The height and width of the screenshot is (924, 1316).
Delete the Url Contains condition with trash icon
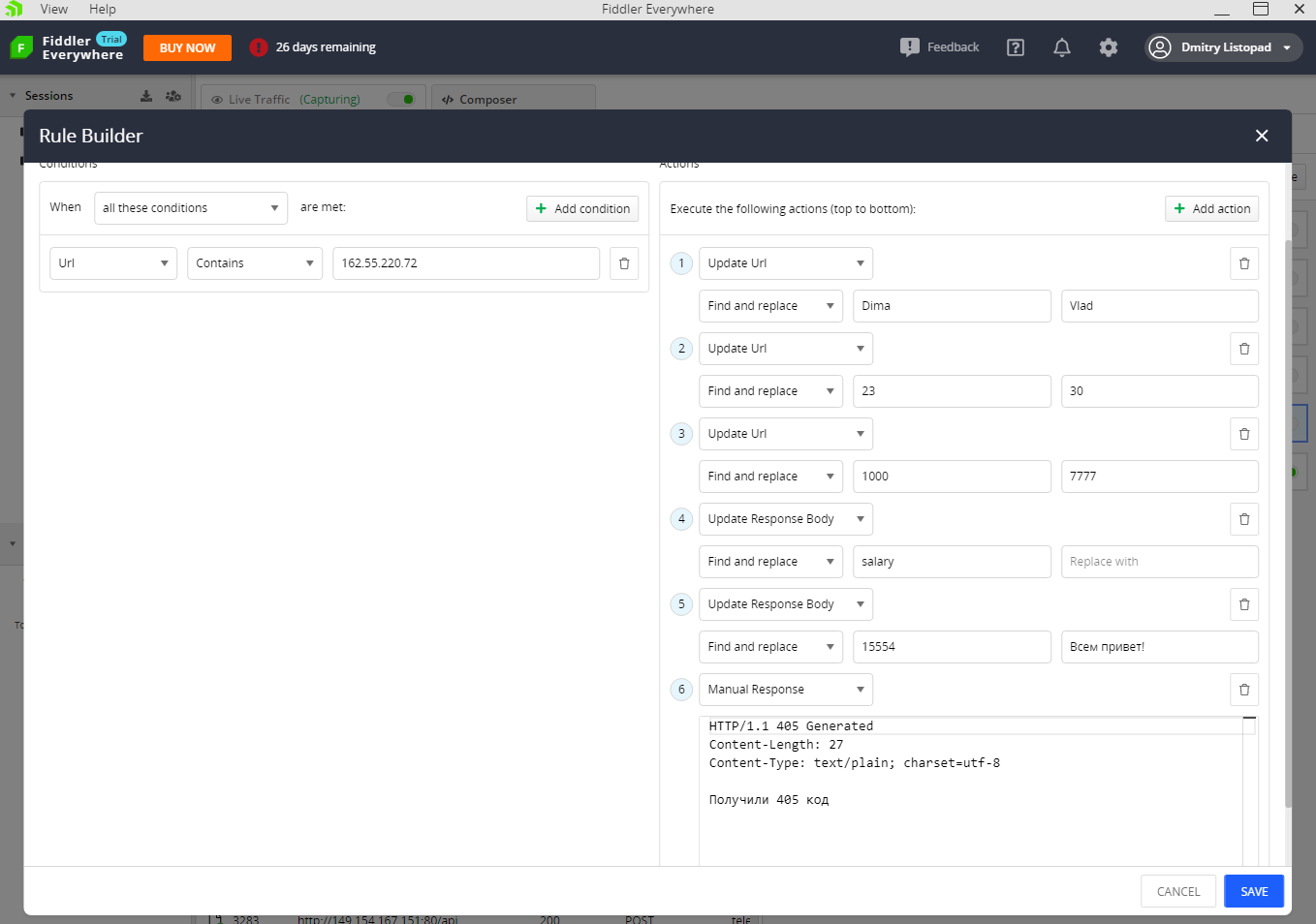(623, 262)
